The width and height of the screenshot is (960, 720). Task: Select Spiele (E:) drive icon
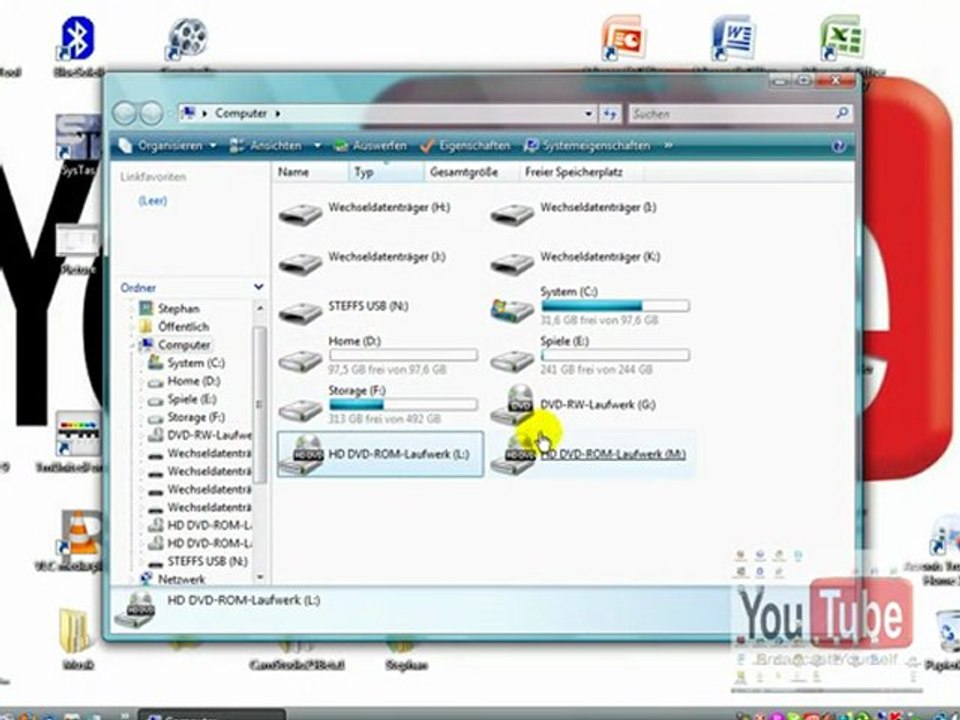(x=512, y=361)
